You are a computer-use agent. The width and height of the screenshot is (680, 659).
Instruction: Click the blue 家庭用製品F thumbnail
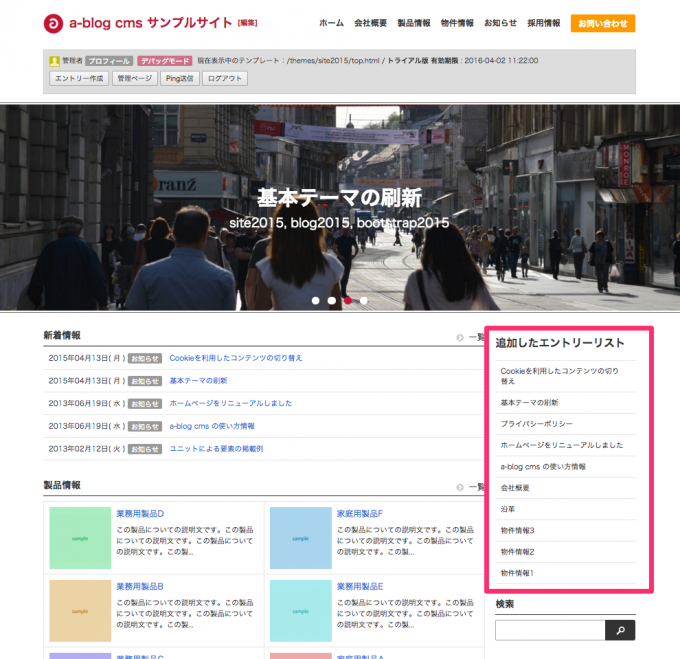coord(301,538)
